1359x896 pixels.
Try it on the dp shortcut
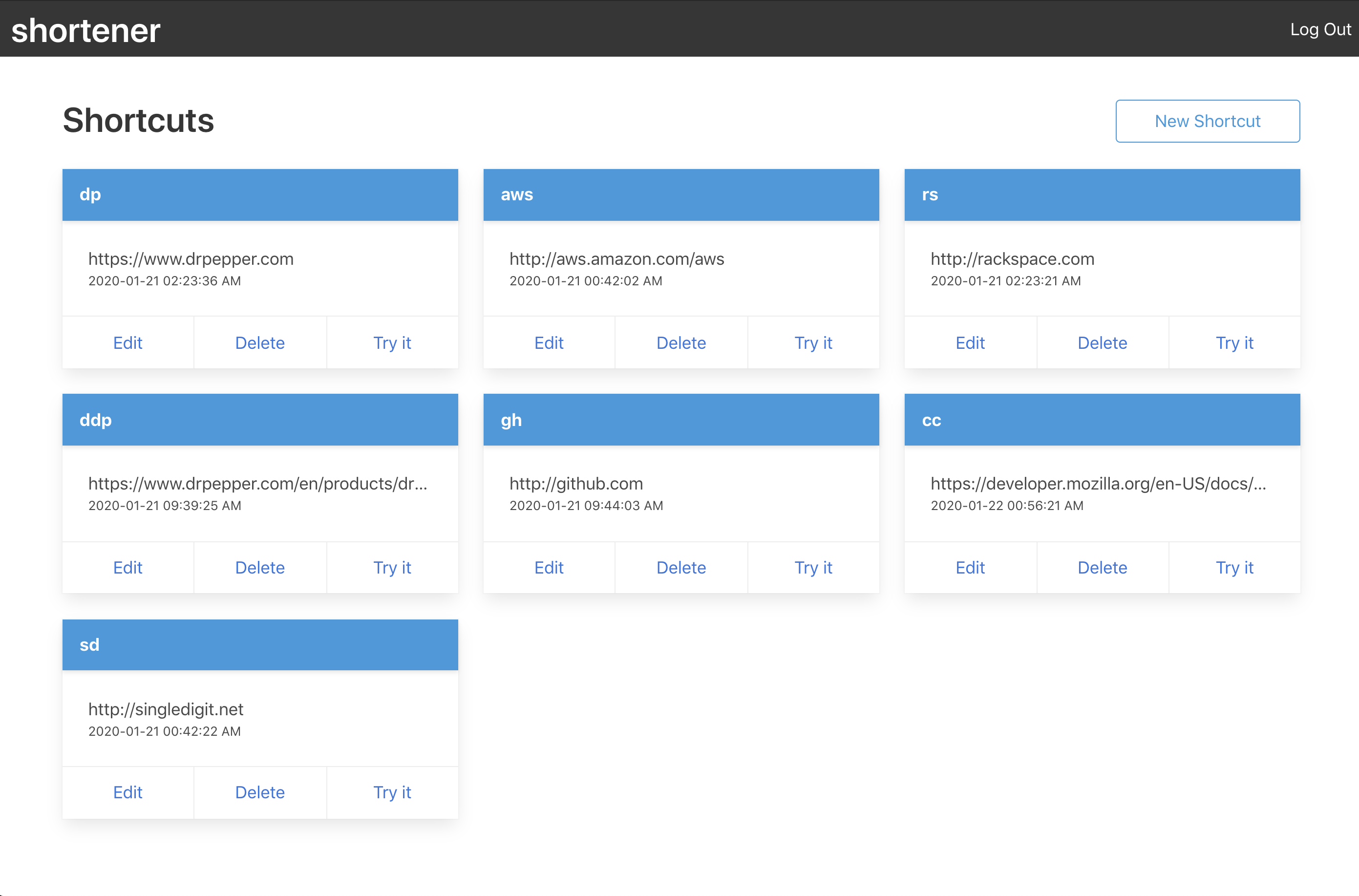392,343
